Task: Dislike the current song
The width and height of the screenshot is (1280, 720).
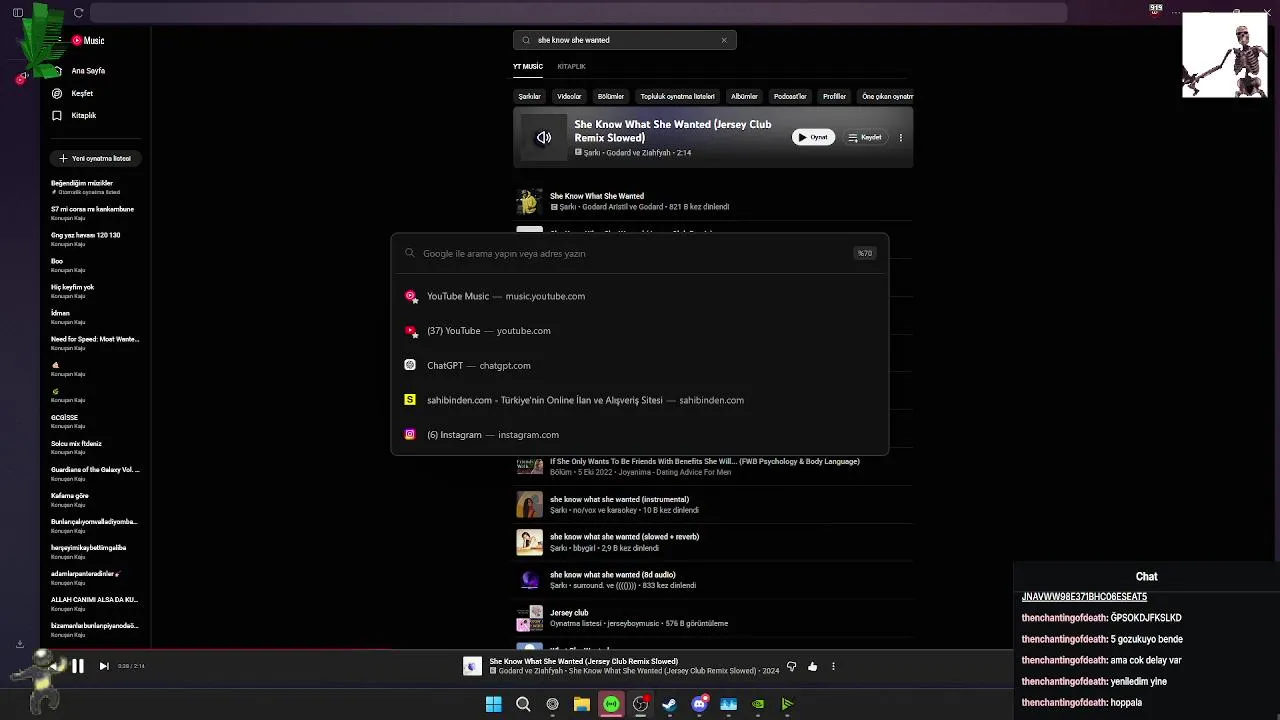Action: [x=791, y=666]
